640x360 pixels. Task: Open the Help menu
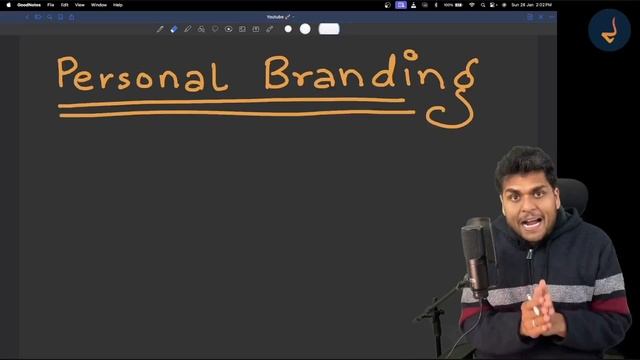coord(118,5)
